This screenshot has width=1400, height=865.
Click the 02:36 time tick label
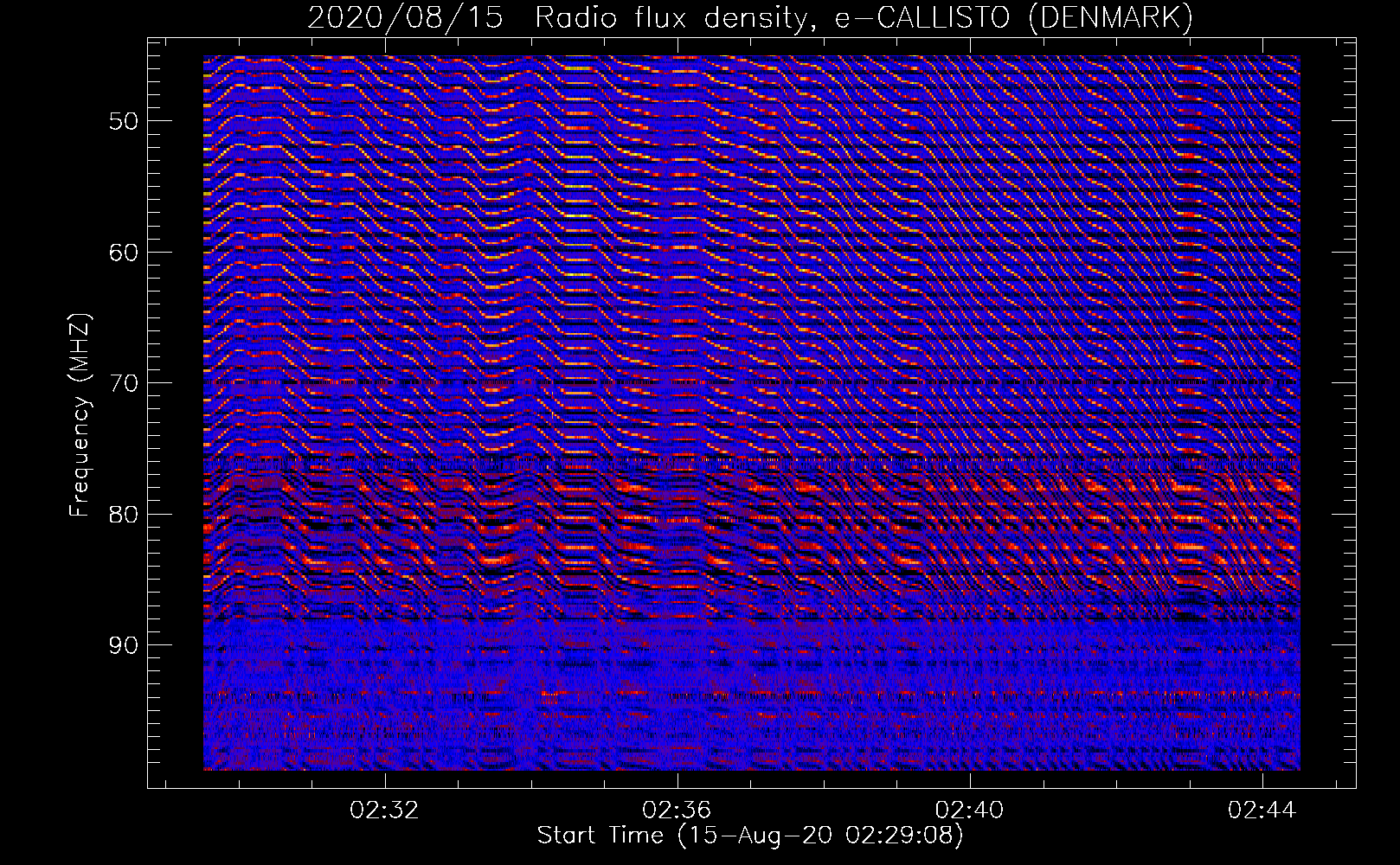[x=677, y=810]
